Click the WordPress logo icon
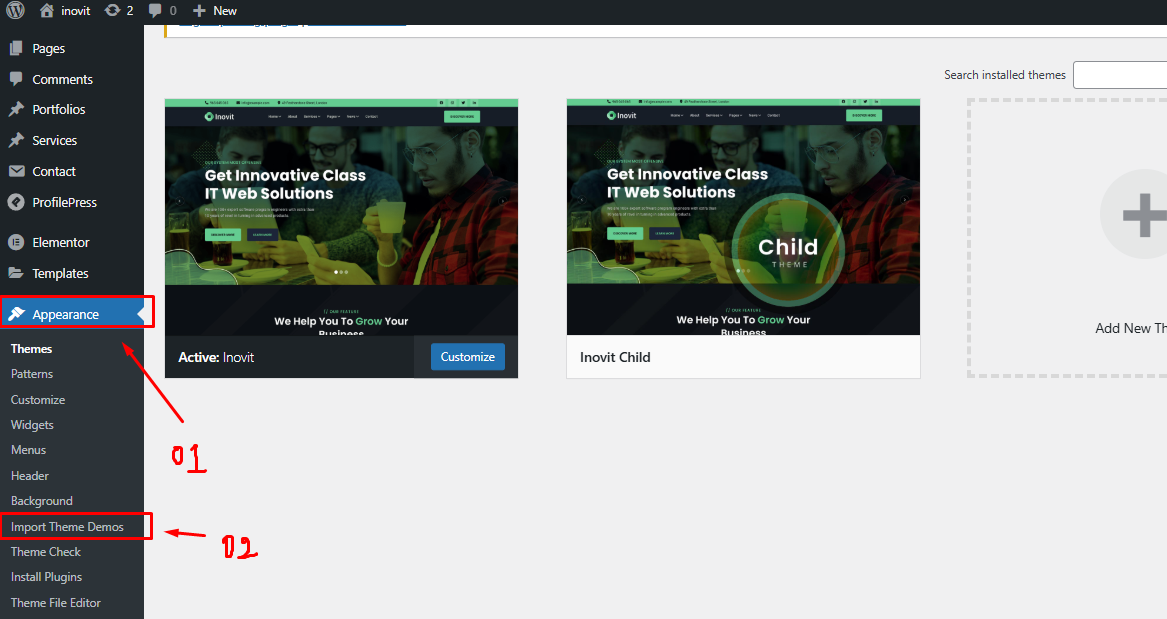Viewport: 1167px width, 619px height. [15, 10]
